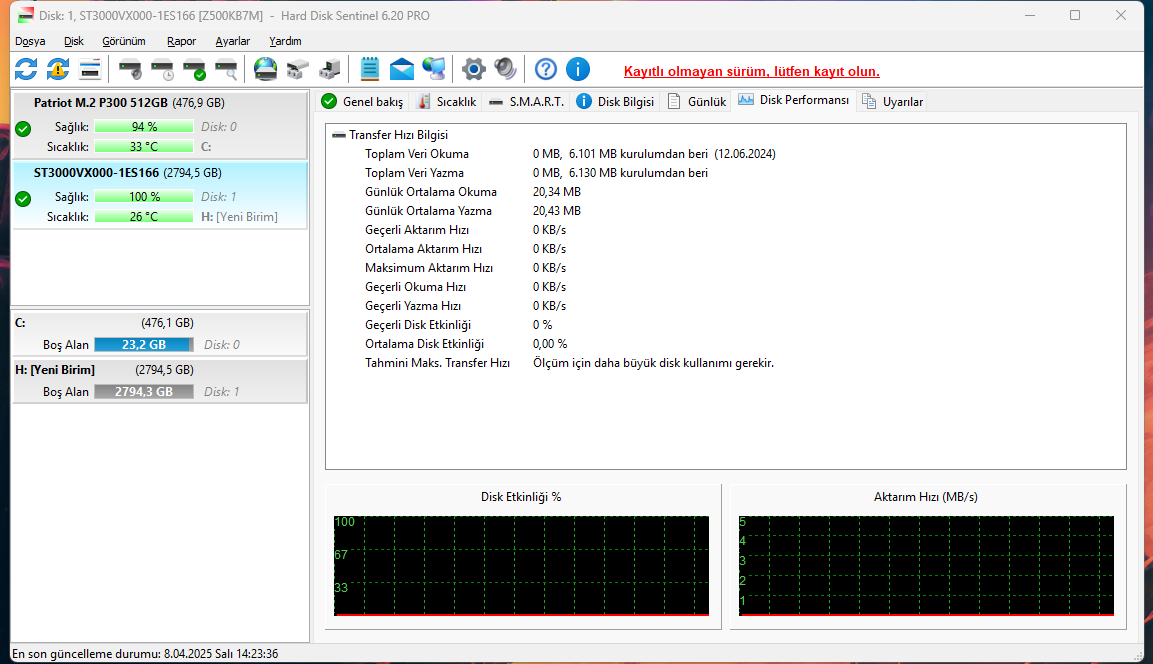Viewport: 1153px width, 664px height.
Task: Click the C: 23,2 GB free space bar
Action: 144,344
